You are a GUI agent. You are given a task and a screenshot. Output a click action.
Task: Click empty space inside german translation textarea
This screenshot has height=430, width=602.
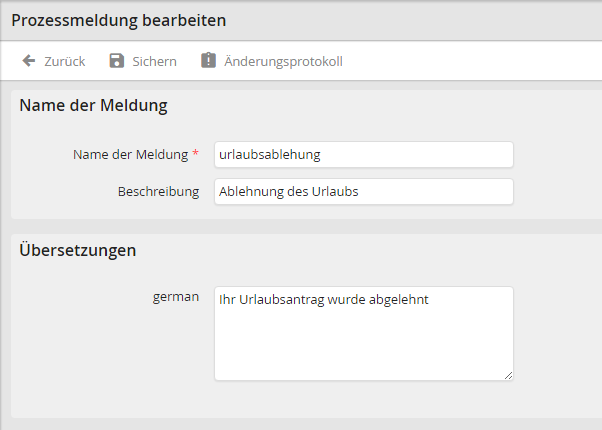point(363,345)
